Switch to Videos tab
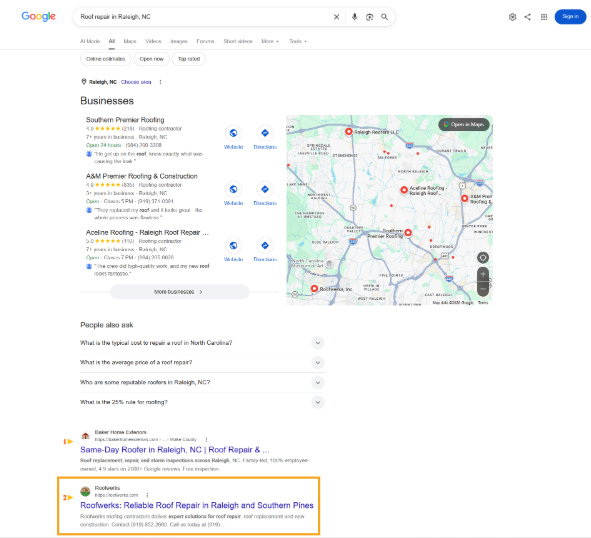The image size is (591, 538). tap(153, 41)
